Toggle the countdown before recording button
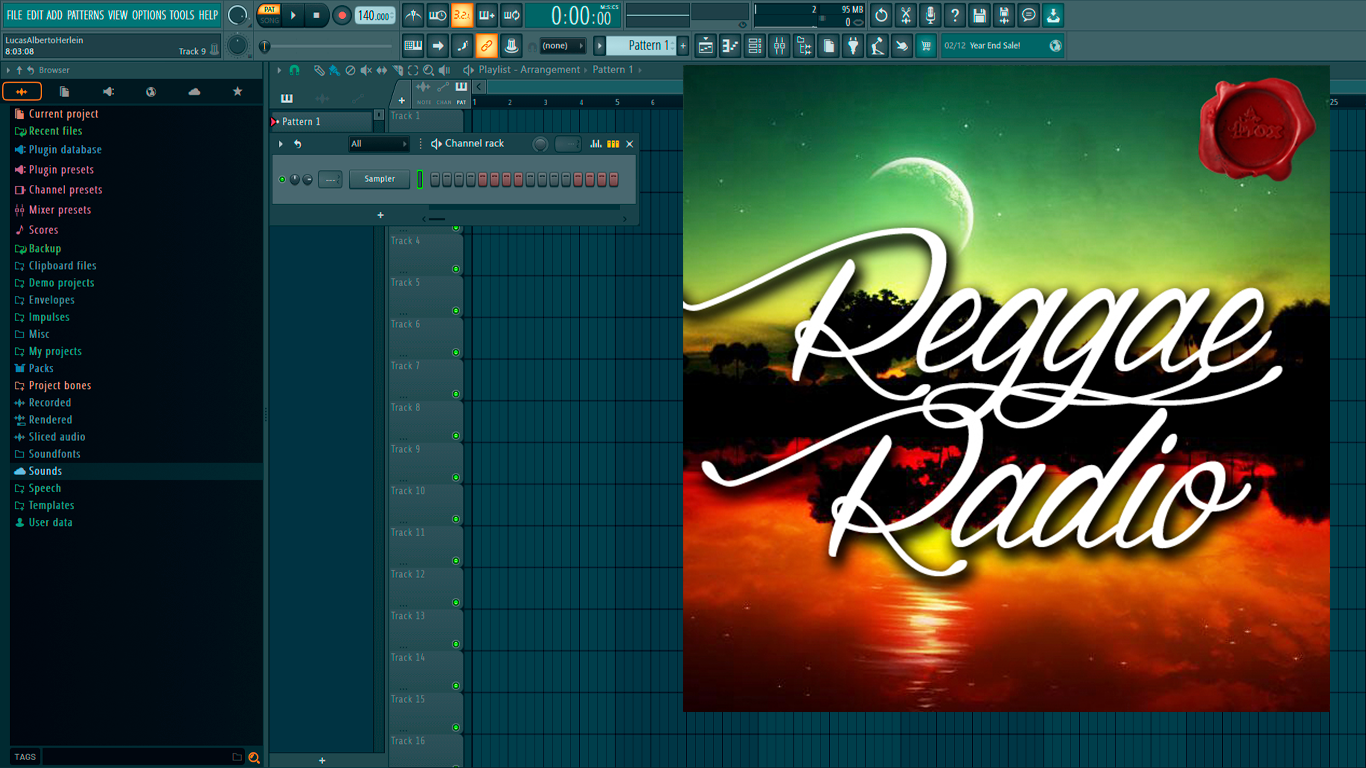Viewport: 1366px width, 768px height. click(462, 15)
